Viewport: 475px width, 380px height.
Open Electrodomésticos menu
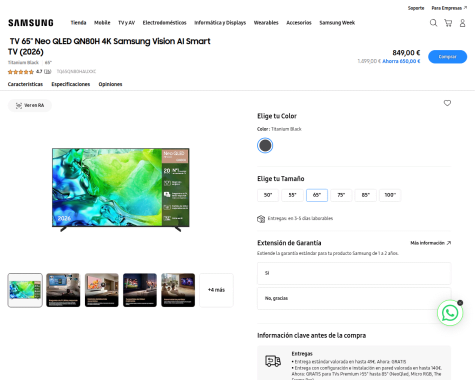[x=164, y=23]
